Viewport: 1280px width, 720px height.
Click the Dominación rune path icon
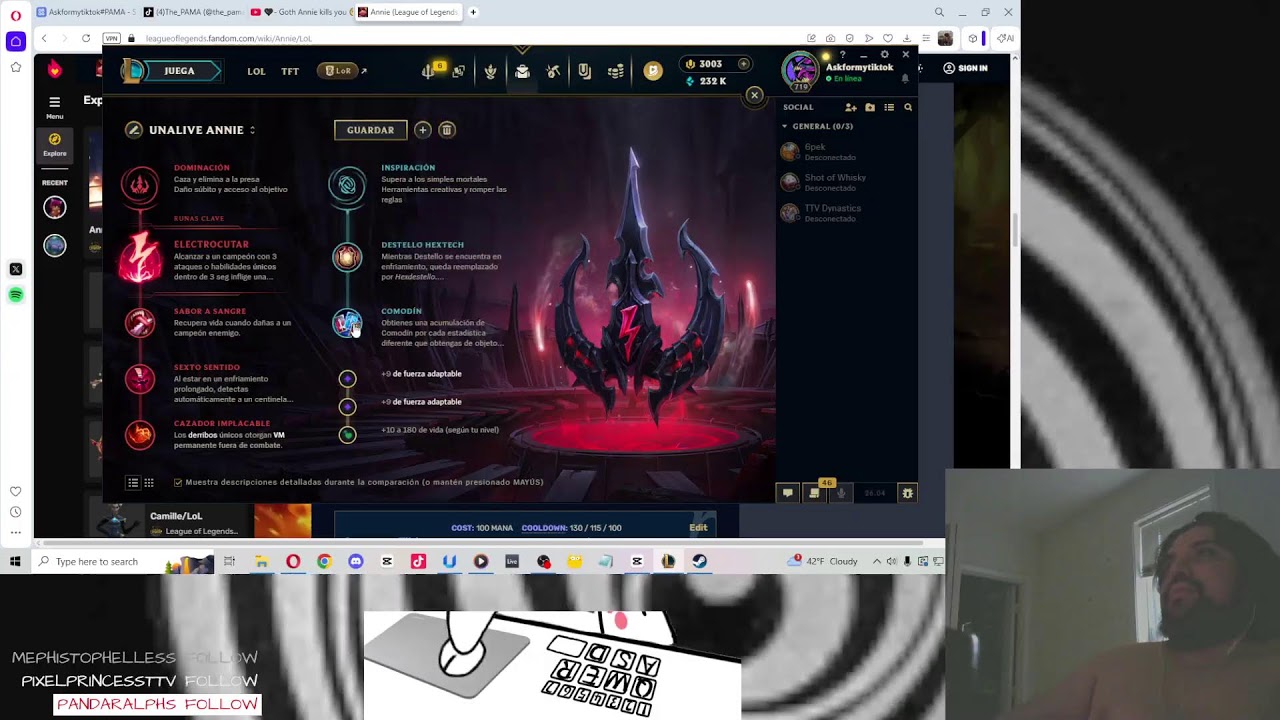[140, 185]
